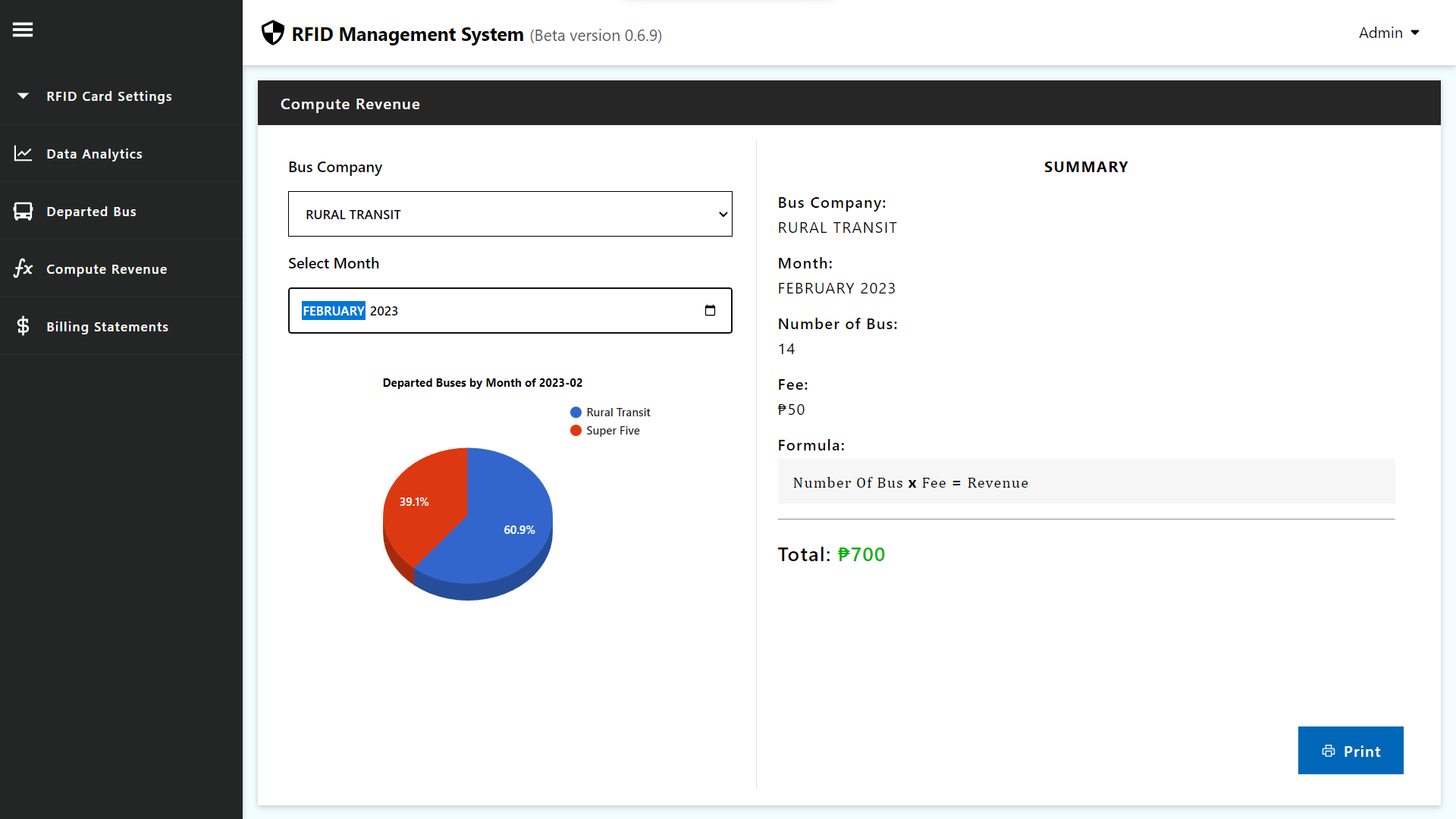Expand RFID Card Settings caret
The width and height of the screenshot is (1456, 819).
(23, 96)
